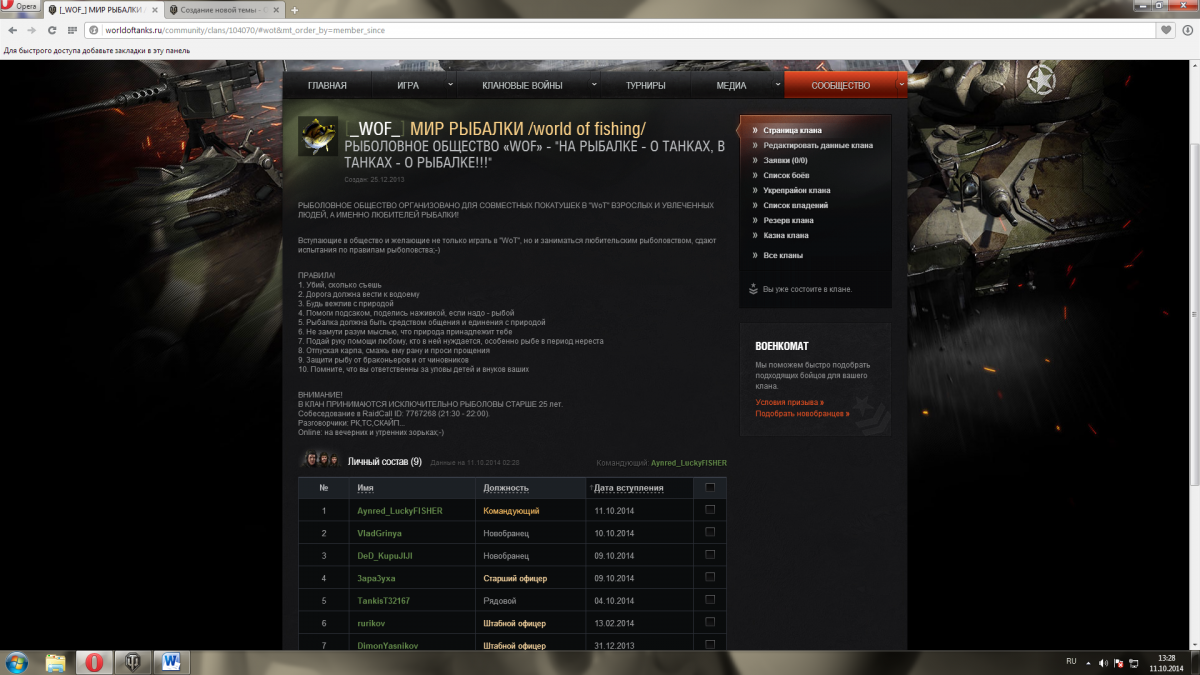Sort table by Должность column

click(x=506, y=488)
